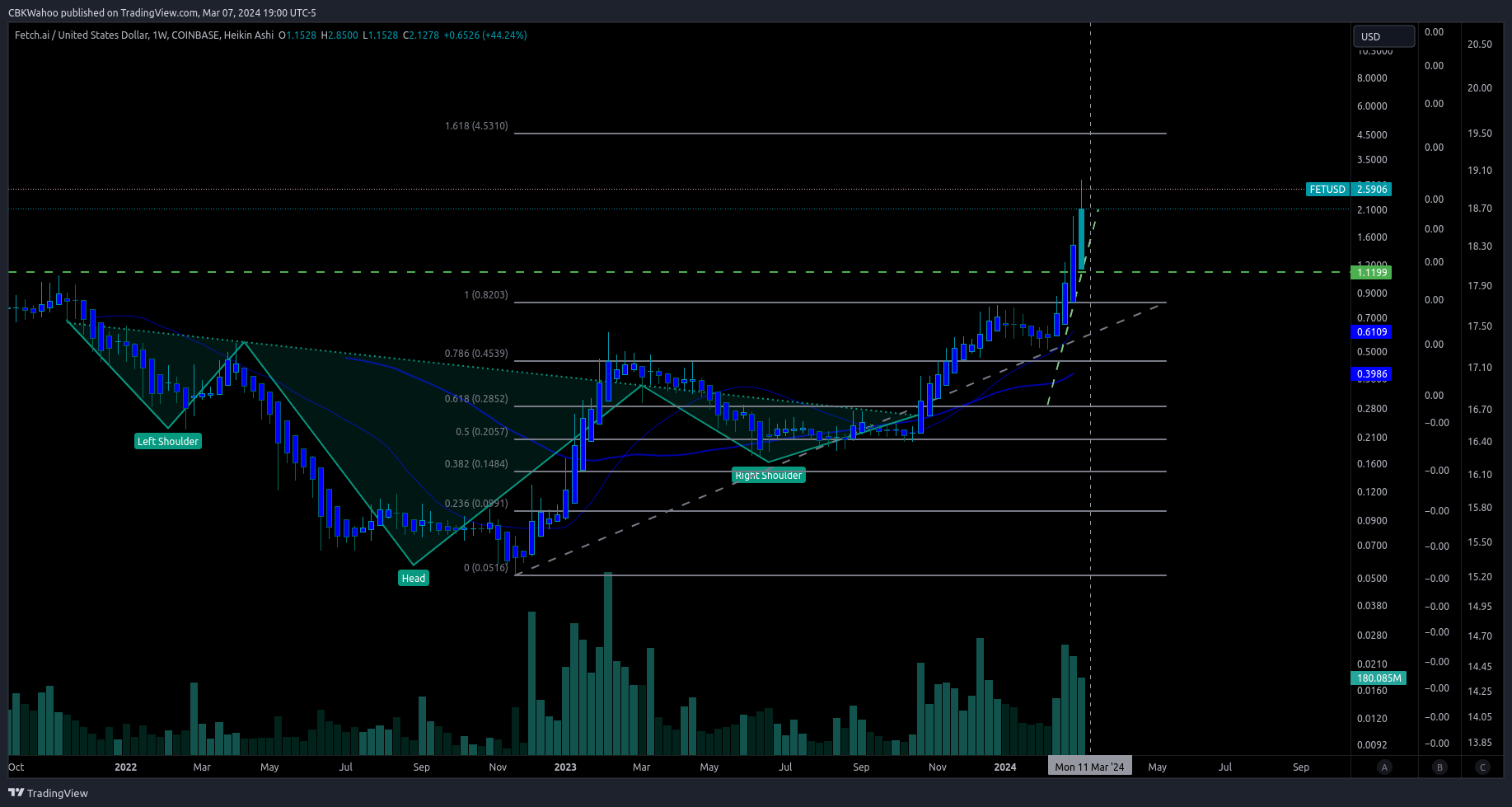Image resolution: width=1512 pixels, height=807 pixels.
Task: Click the high value H2.8500
Action: pyautogui.click(x=339, y=35)
